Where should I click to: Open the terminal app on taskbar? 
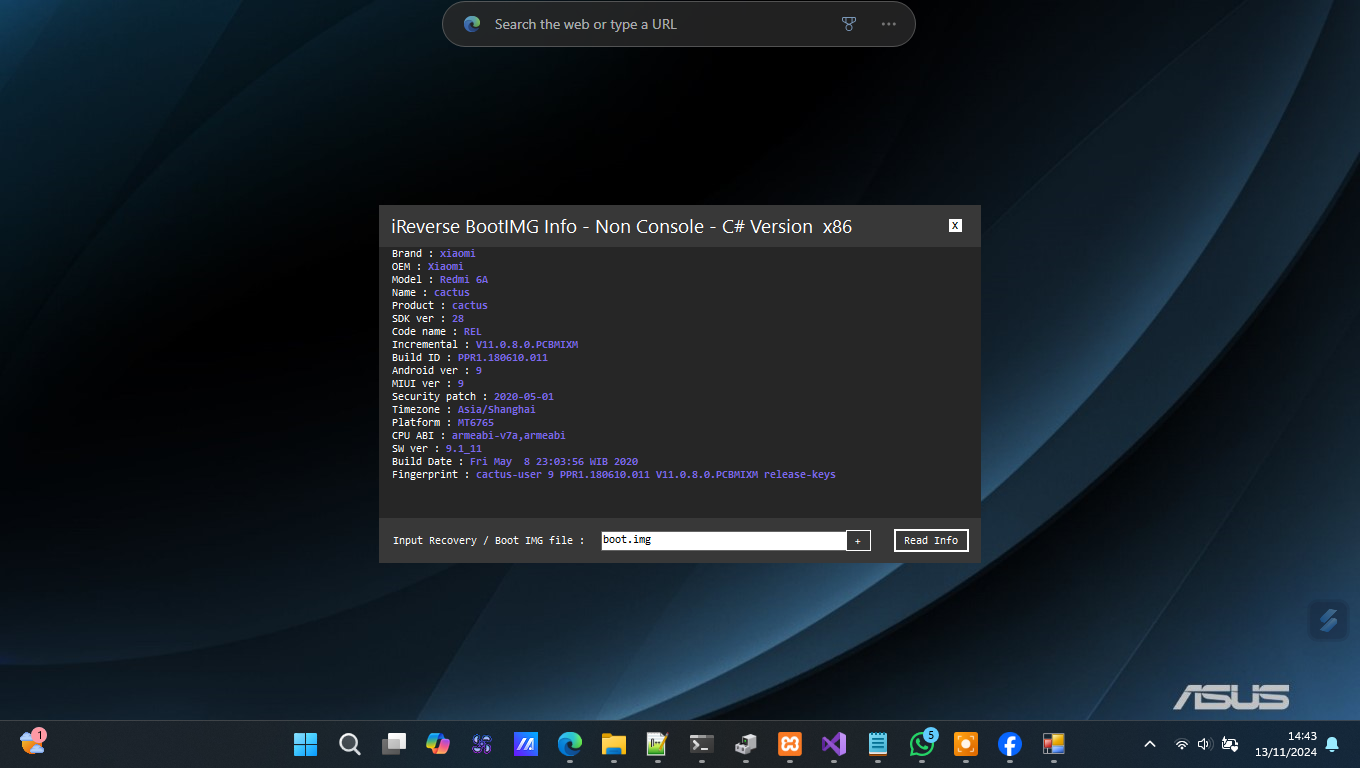701,744
